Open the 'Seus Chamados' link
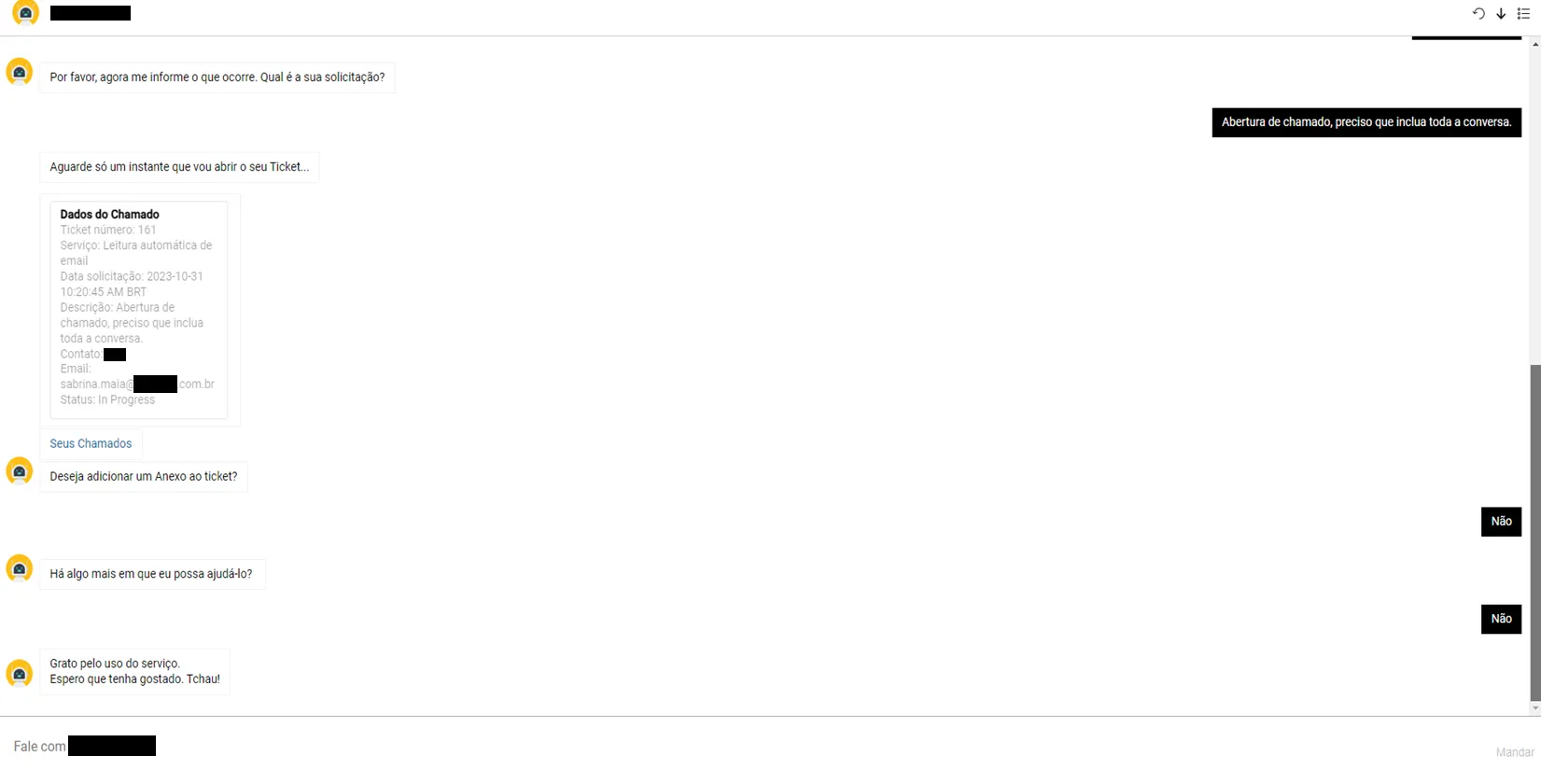1541x784 pixels. pos(91,443)
